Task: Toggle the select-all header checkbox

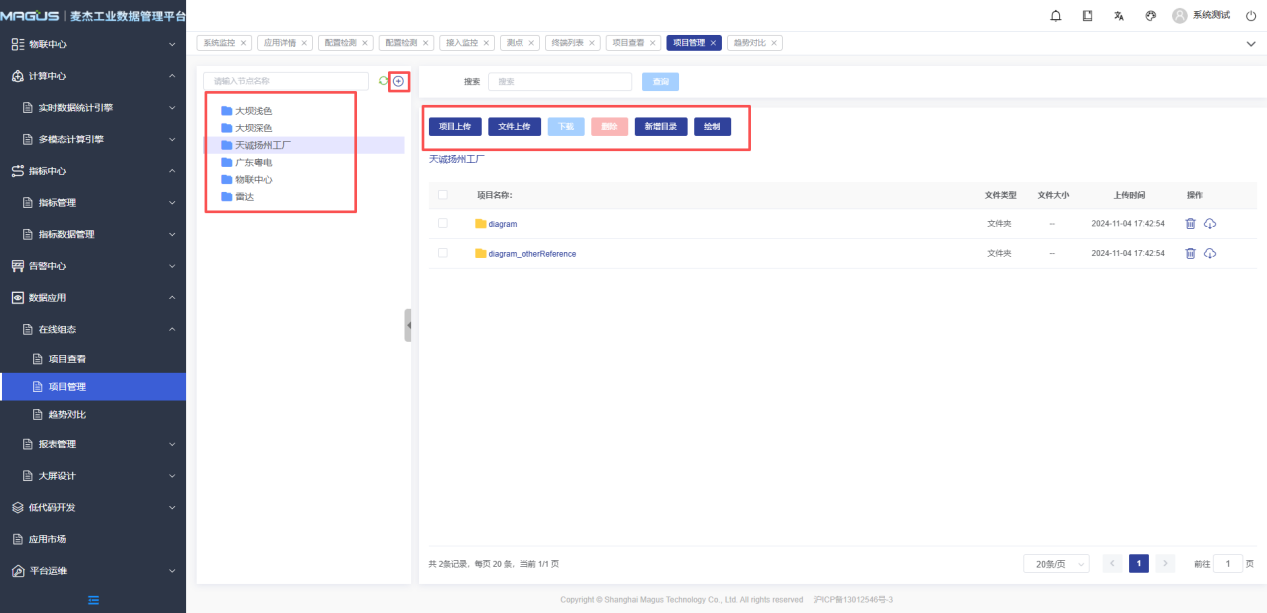Action: coord(442,195)
